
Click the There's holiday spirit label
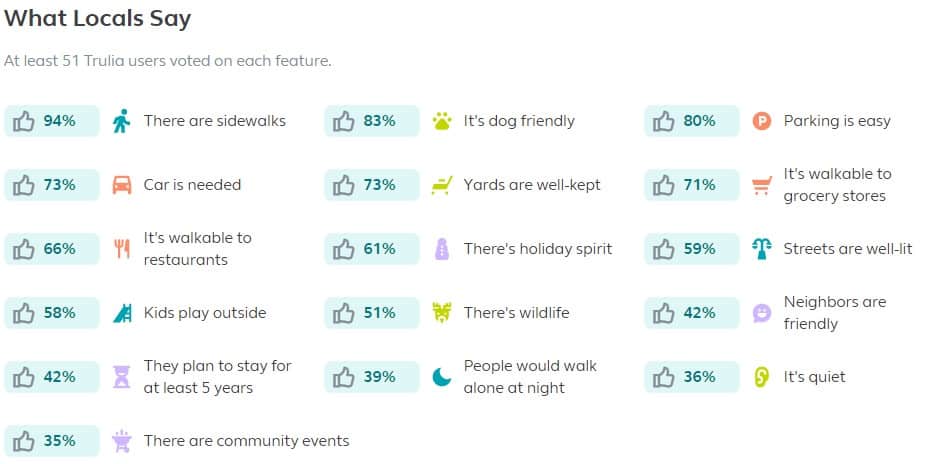538,249
